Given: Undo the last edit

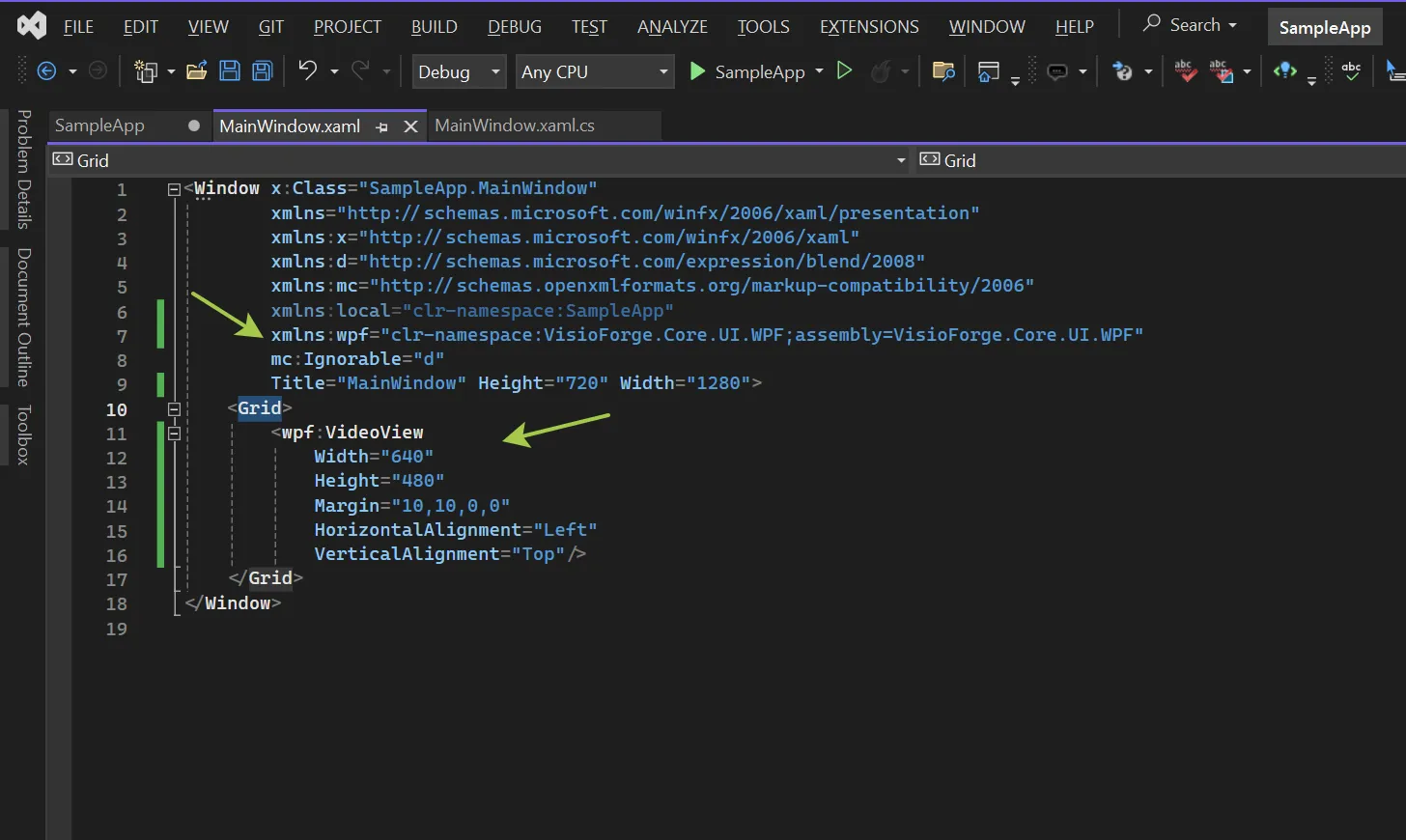Looking at the screenshot, I should pos(306,70).
